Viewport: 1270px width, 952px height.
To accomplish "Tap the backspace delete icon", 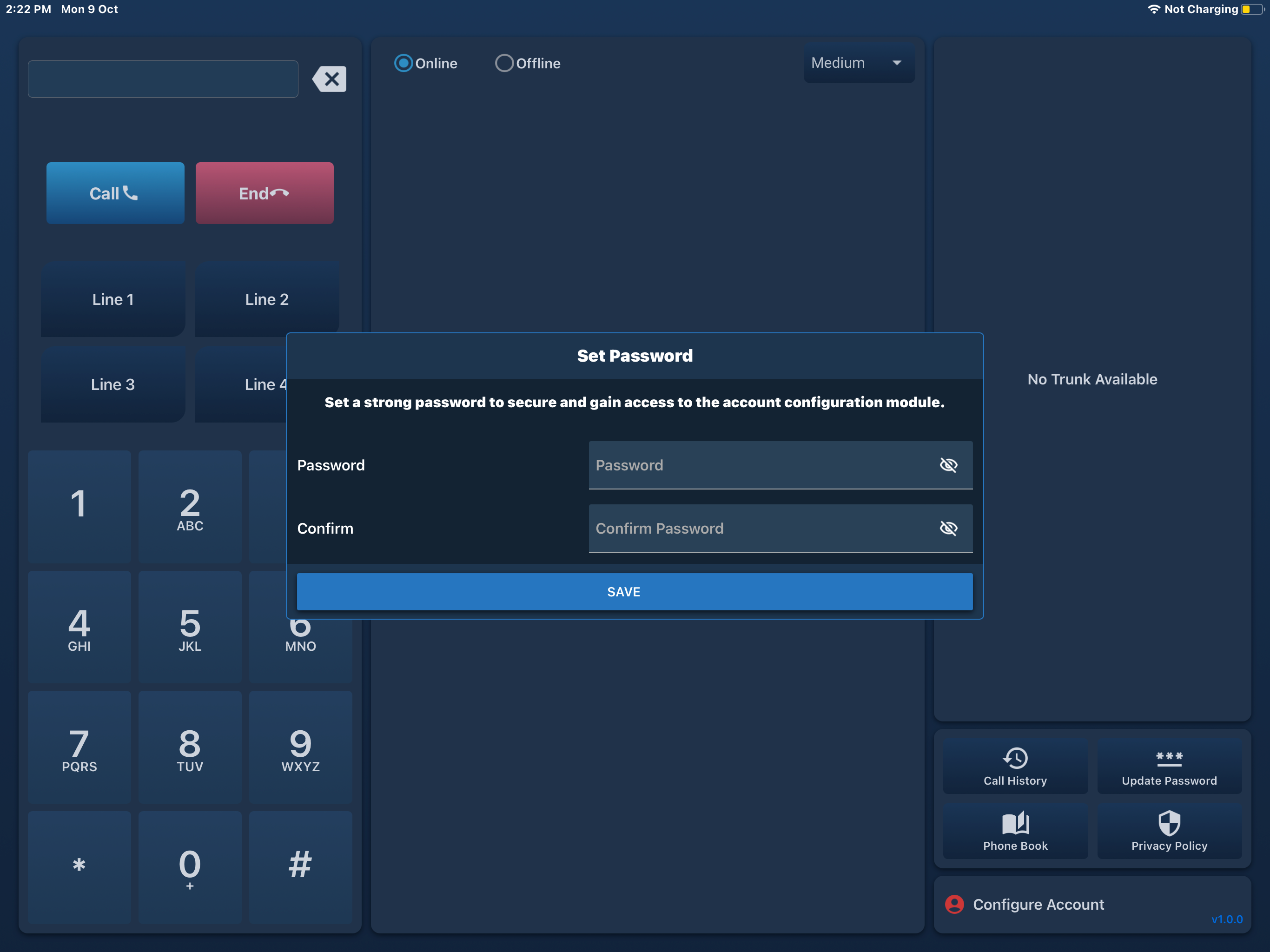I will [x=330, y=79].
